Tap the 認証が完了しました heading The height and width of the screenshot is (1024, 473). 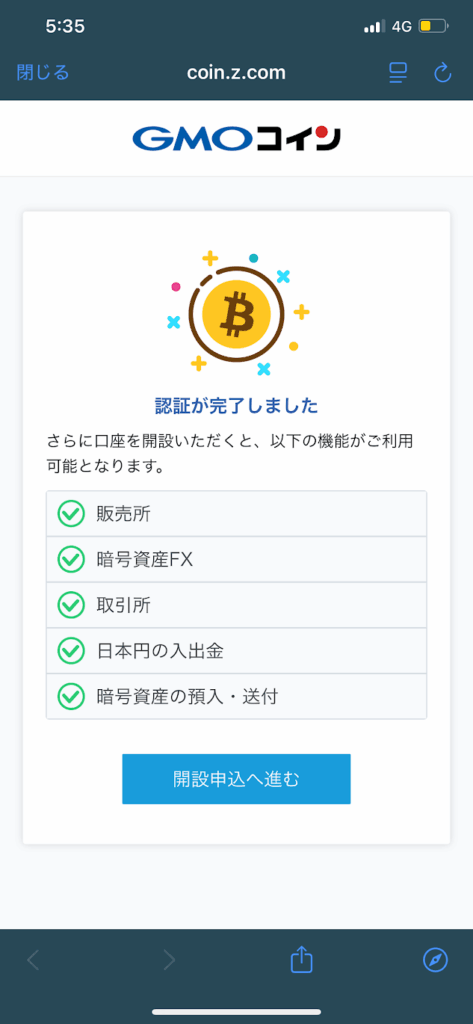(x=236, y=407)
